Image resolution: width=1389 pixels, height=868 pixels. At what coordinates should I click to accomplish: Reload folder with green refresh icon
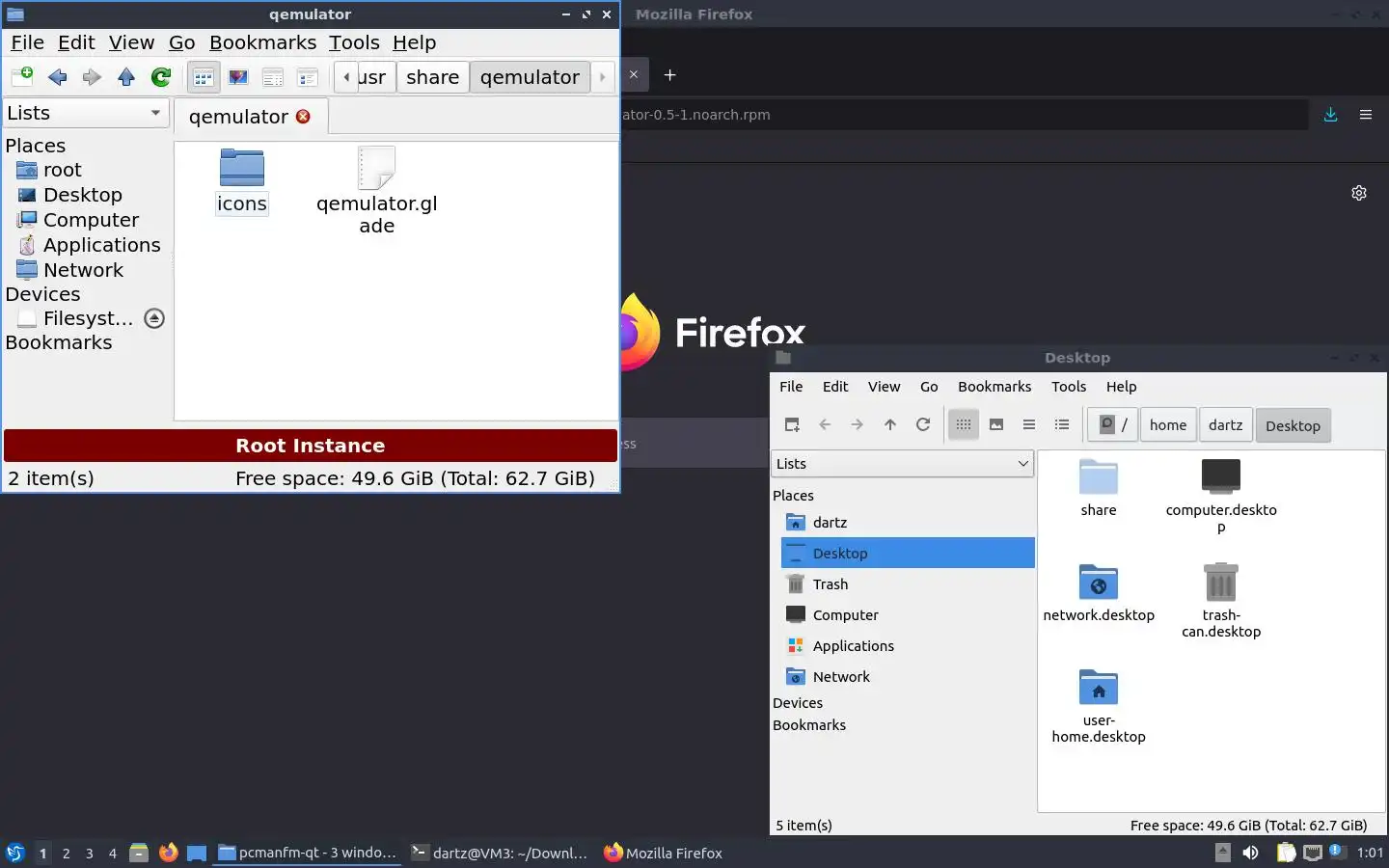(161, 77)
